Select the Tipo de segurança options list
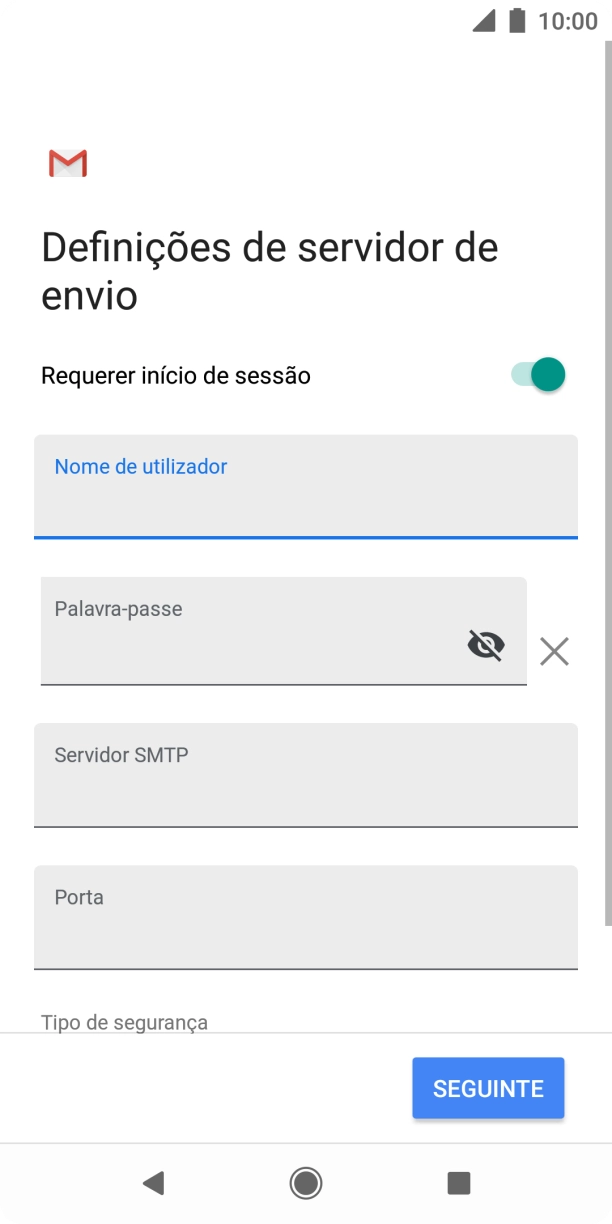Screen dimensions: 612x1224 coord(124,1022)
